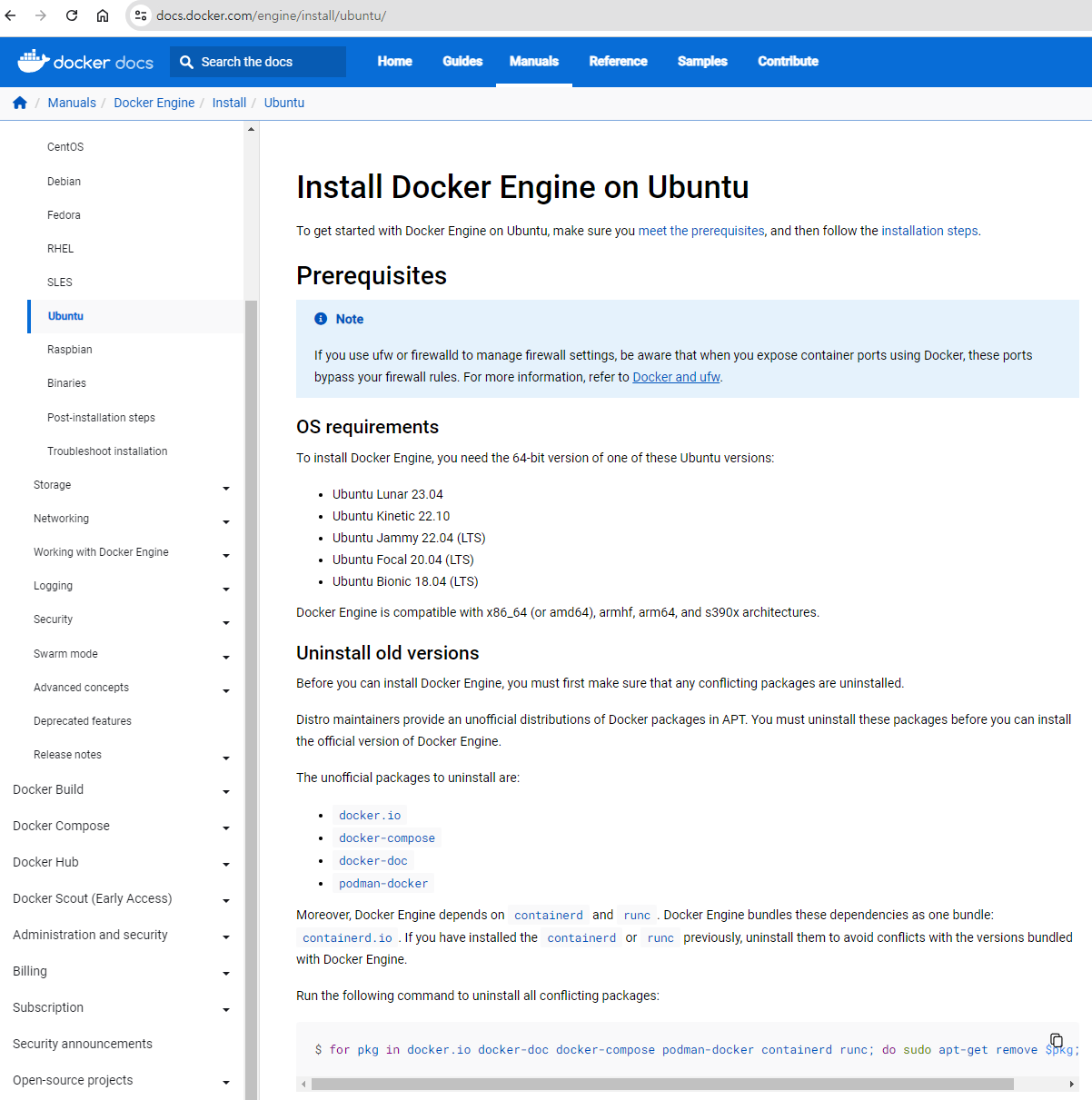
Task: Click the 'OS requirements' heading
Action: click(x=367, y=427)
